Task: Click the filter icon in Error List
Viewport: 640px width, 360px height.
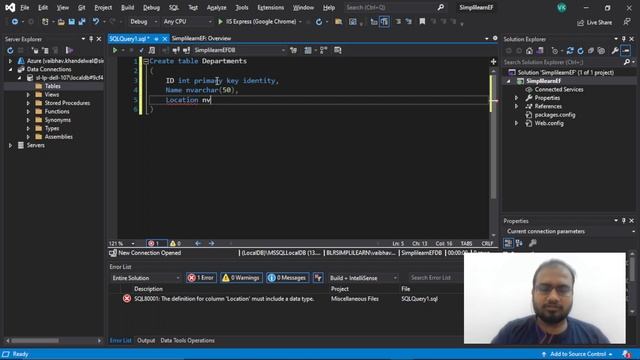Action: click(318, 278)
